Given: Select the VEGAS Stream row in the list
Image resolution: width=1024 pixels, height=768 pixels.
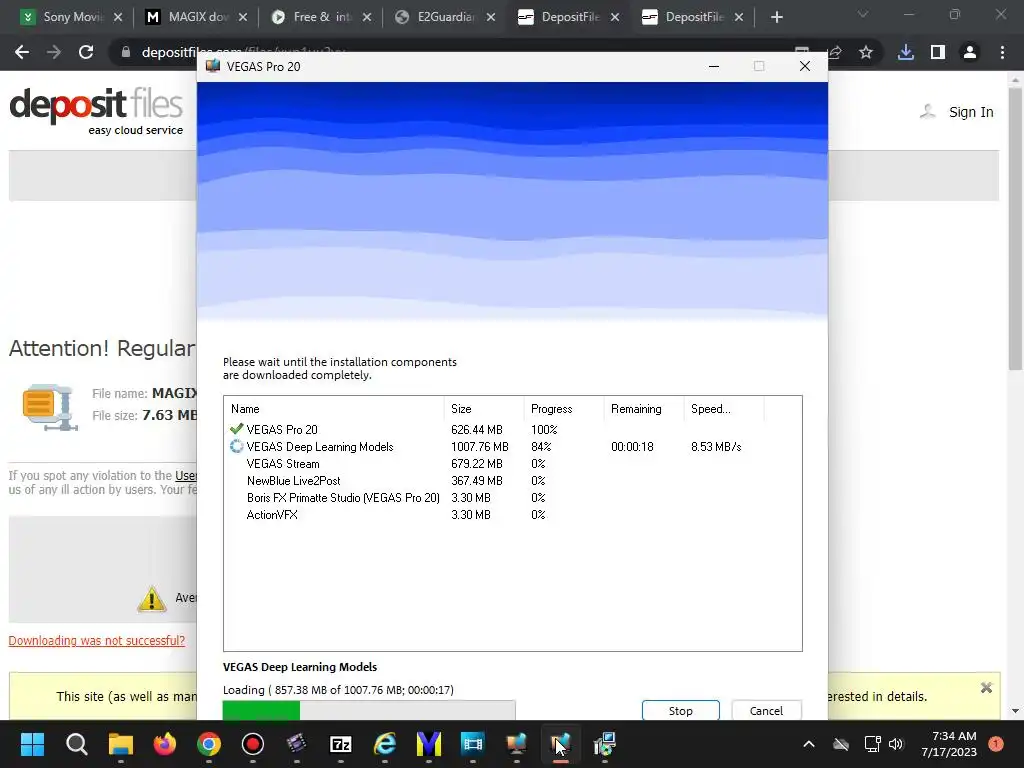Looking at the screenshot, I should [513, 464].
